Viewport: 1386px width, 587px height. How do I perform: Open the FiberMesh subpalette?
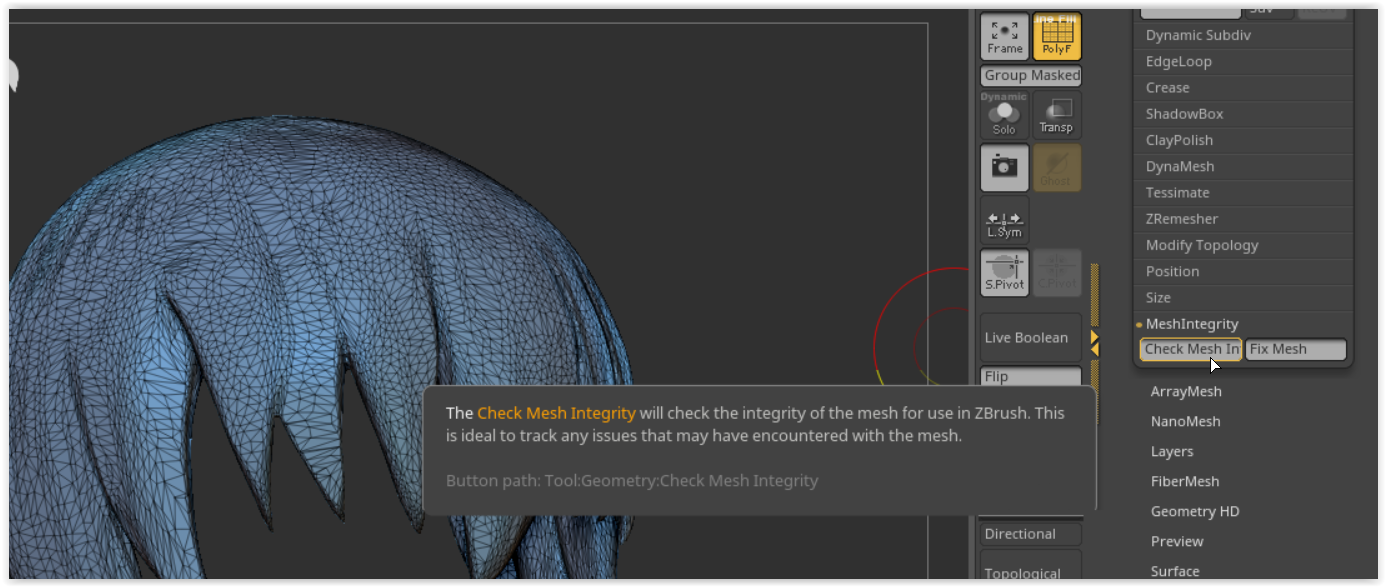pos(1185,481)
